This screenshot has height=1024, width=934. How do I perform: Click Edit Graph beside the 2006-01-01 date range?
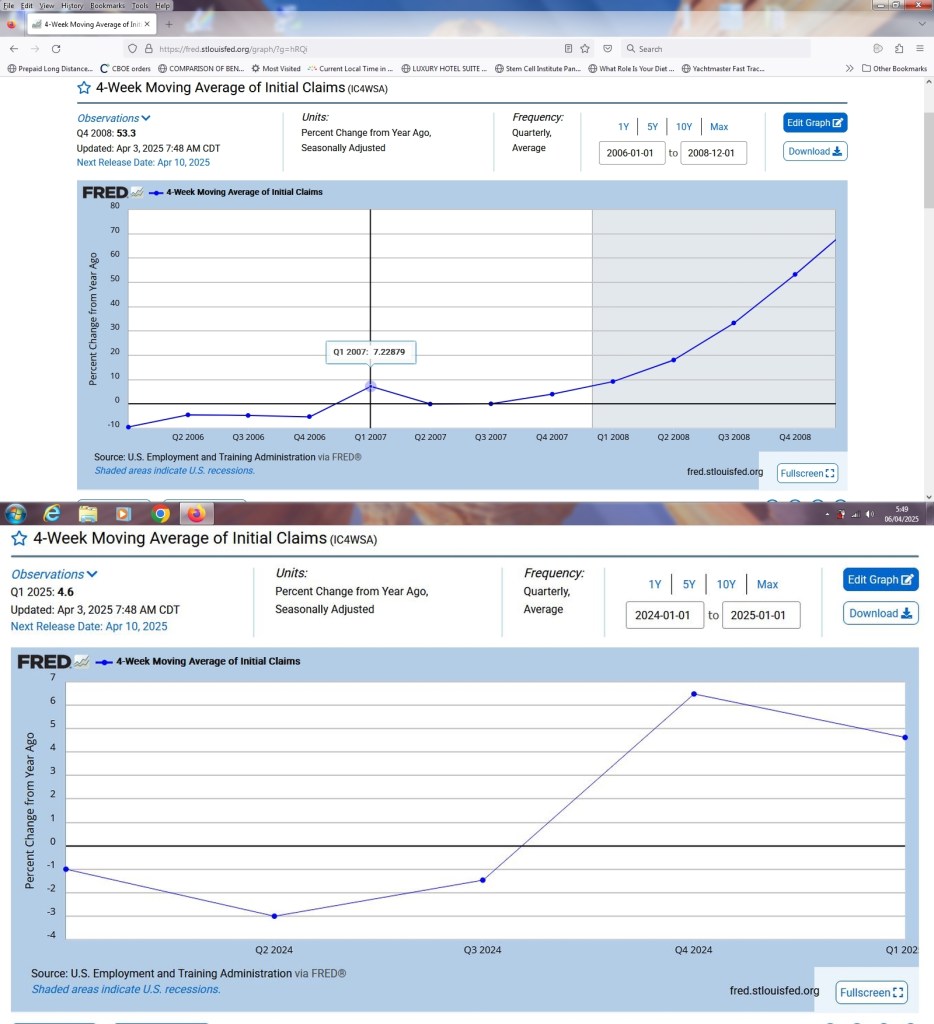click(815, 122)
